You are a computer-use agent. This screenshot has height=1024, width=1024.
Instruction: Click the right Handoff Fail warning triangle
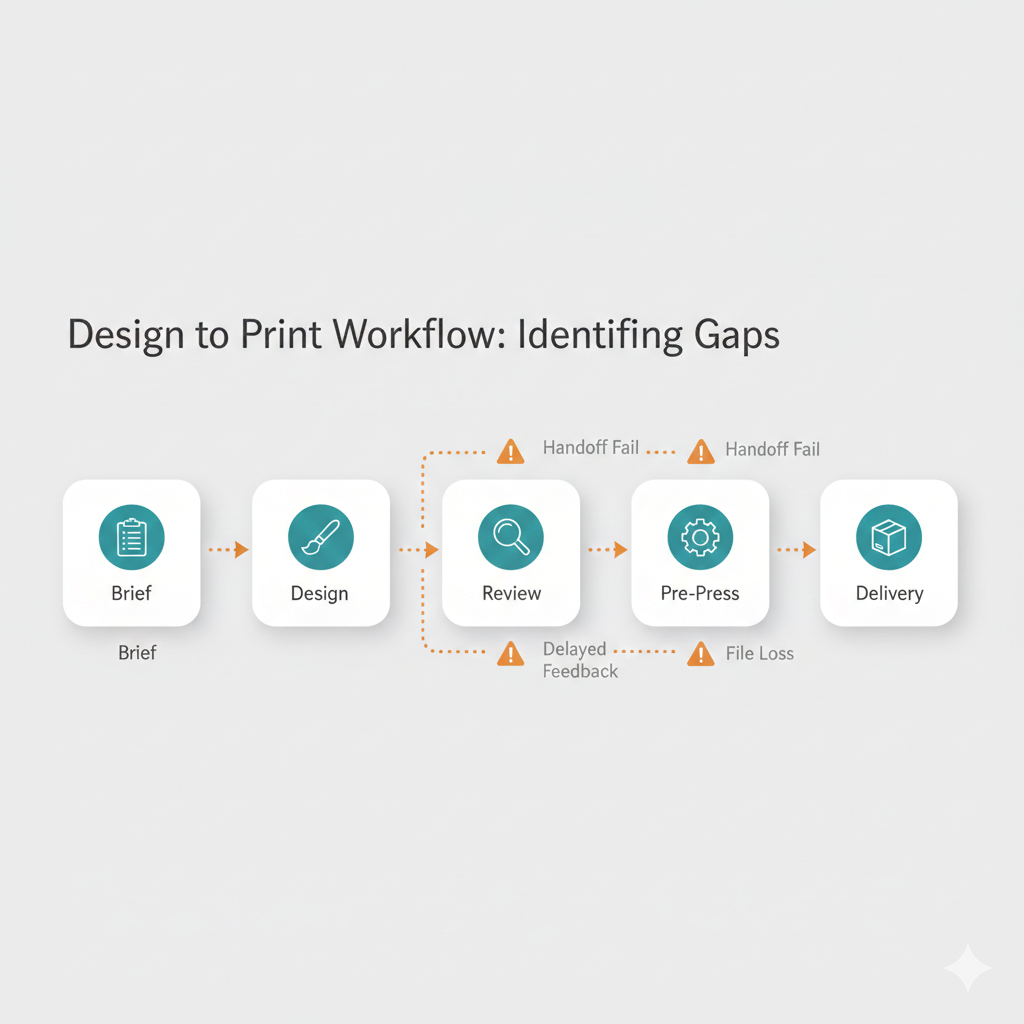pyautogui.click(x=700, y=451)
